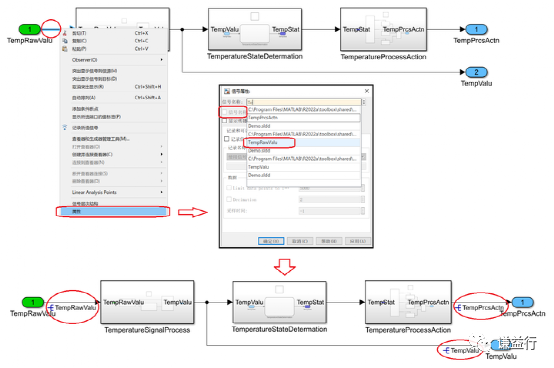Tick the 显示传播 checkbox in the dialog

click(224, 121)
